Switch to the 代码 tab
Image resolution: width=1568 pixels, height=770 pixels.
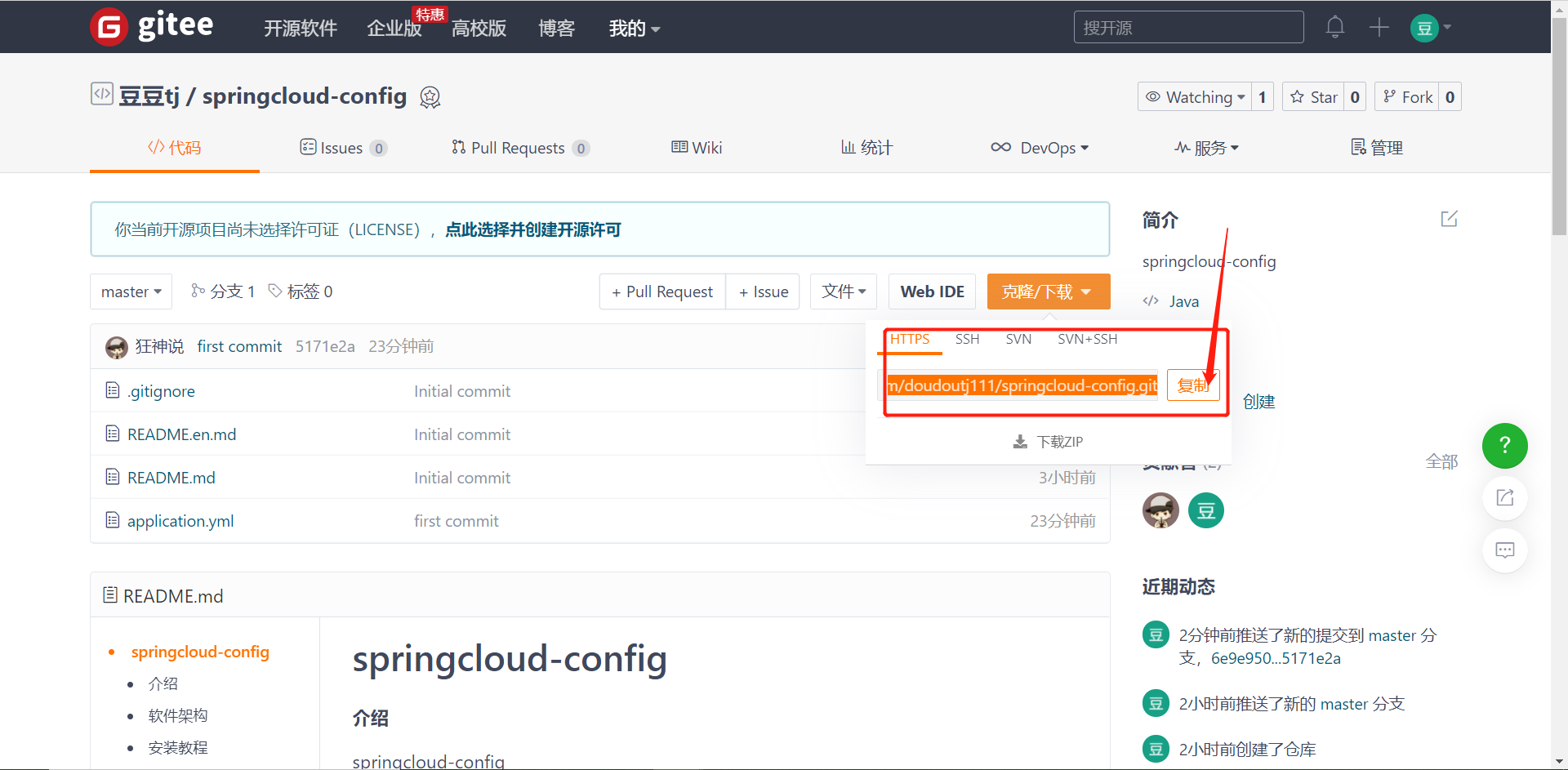175,148
